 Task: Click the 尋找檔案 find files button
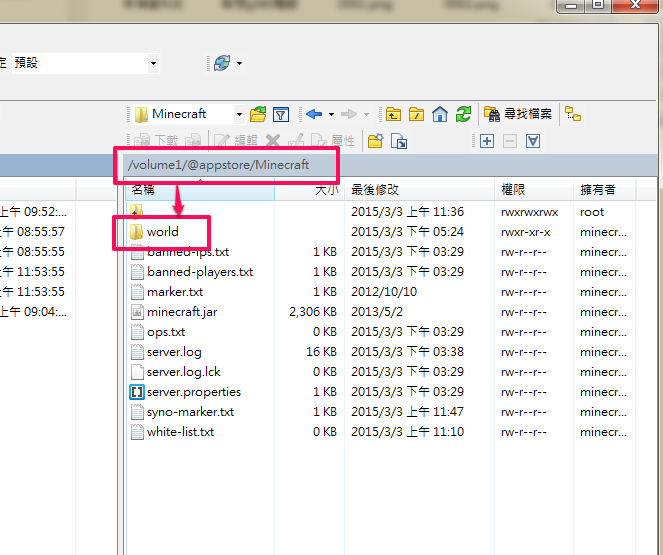click(x=518, y=114)
